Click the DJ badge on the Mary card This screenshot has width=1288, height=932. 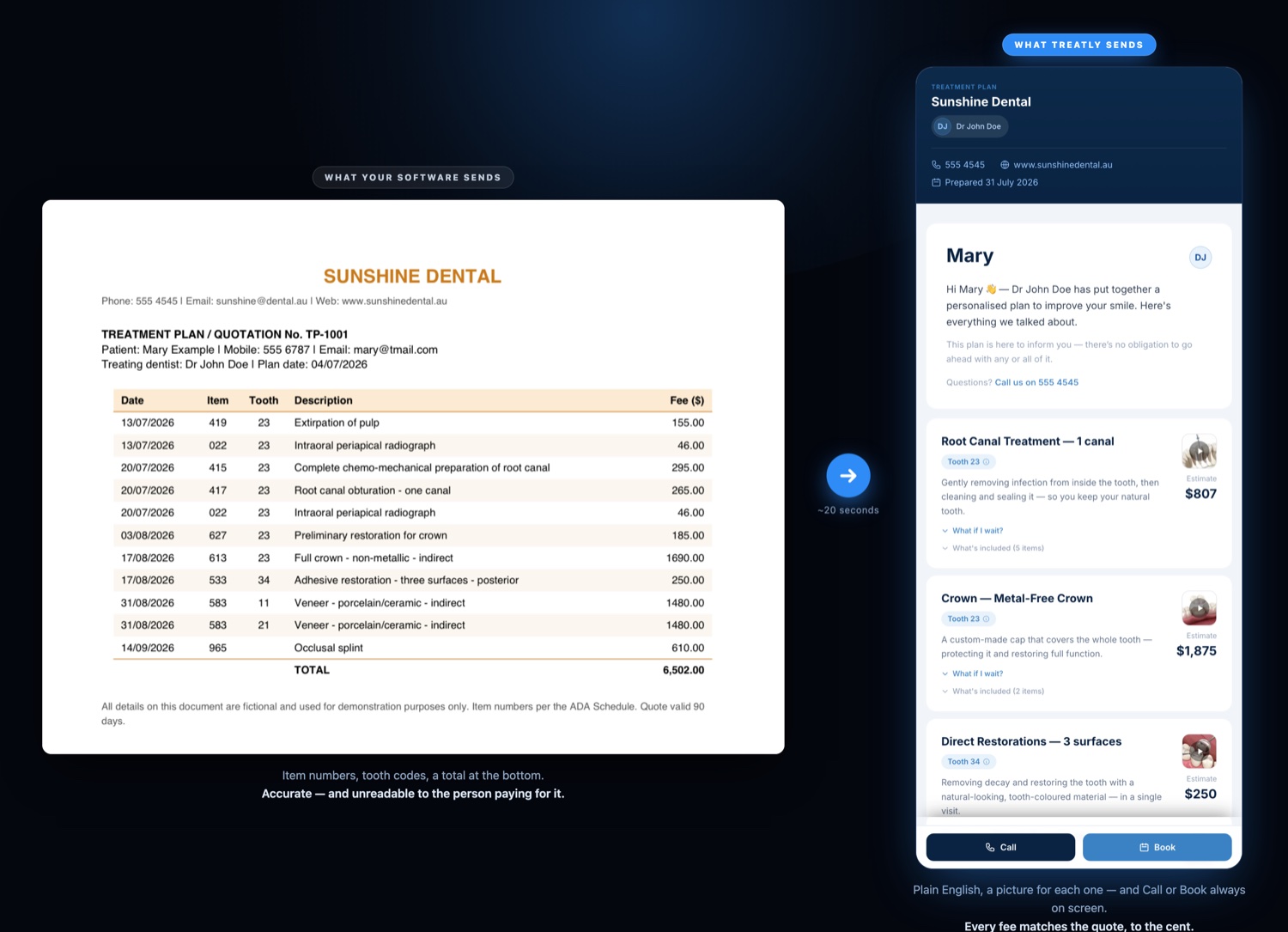(x=1200, y=257)
